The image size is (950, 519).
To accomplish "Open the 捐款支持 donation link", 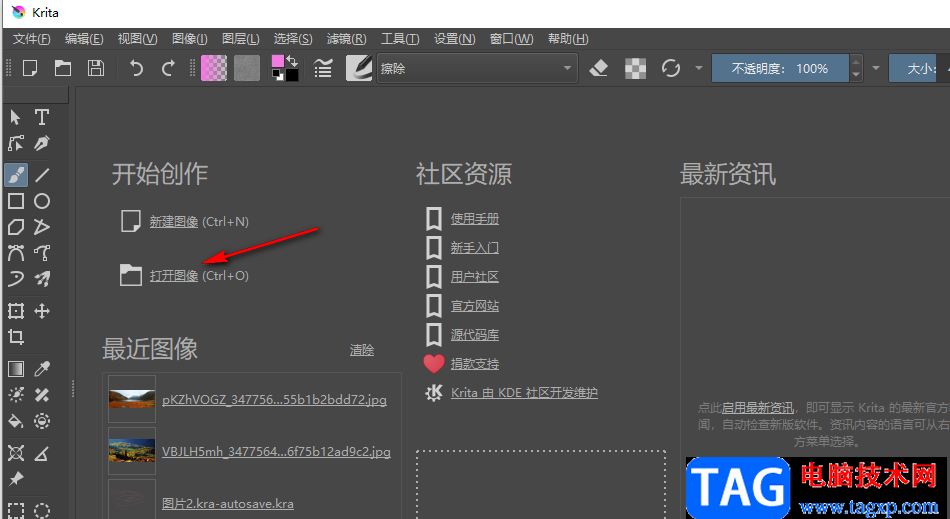I will 475,364.
